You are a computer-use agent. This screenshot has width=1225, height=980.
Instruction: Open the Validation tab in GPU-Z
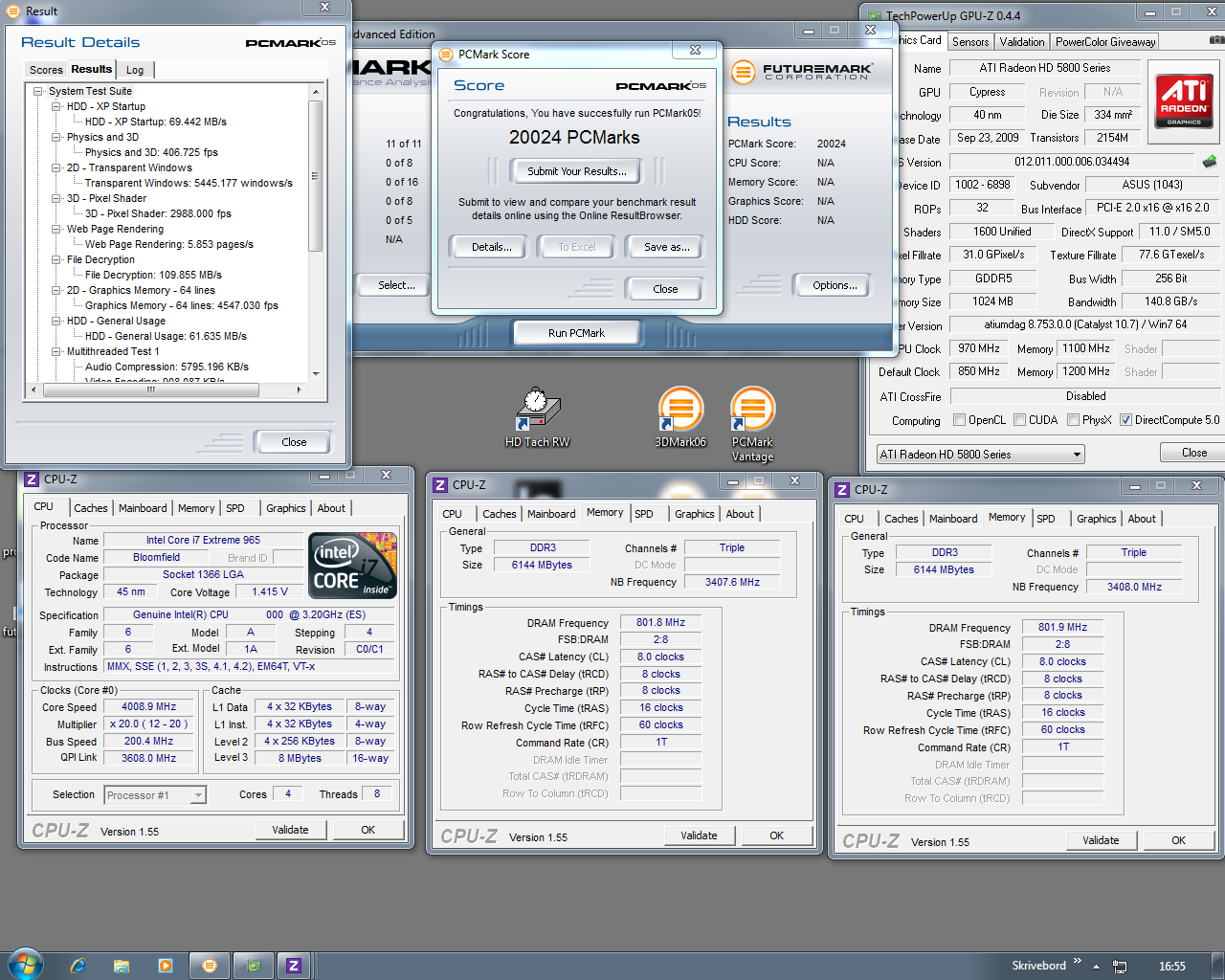coord(1022,42)
